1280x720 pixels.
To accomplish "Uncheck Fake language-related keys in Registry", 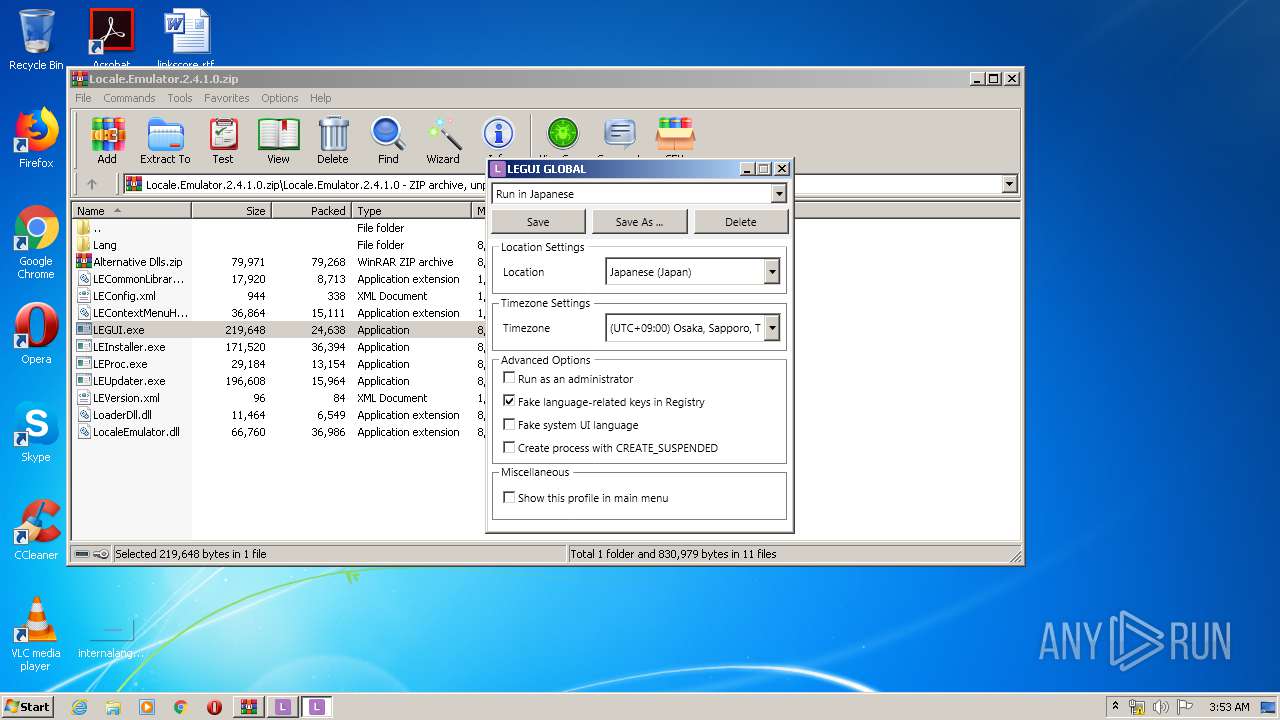I will point(509,402).
